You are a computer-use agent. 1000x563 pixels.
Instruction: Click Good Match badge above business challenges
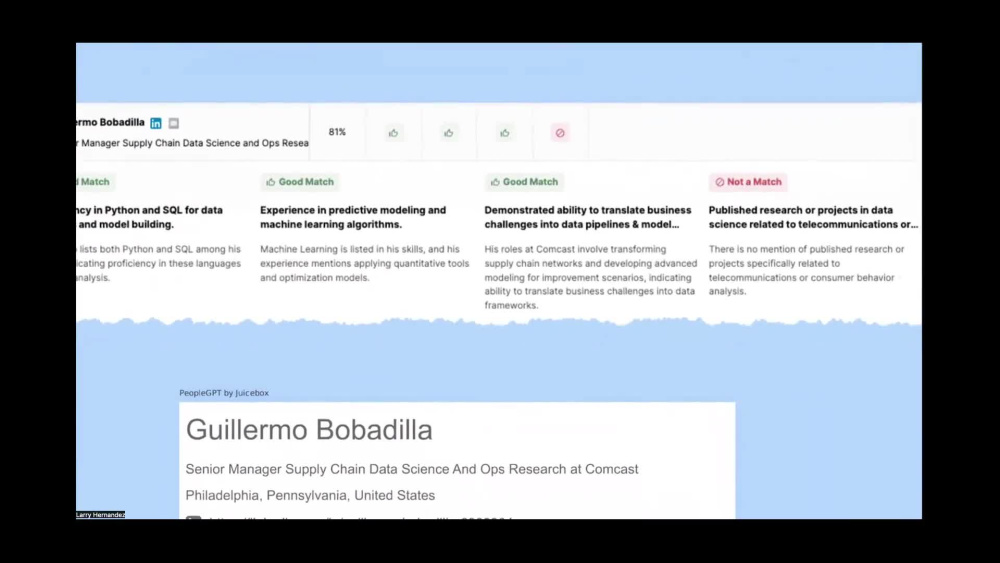point(524,182)
